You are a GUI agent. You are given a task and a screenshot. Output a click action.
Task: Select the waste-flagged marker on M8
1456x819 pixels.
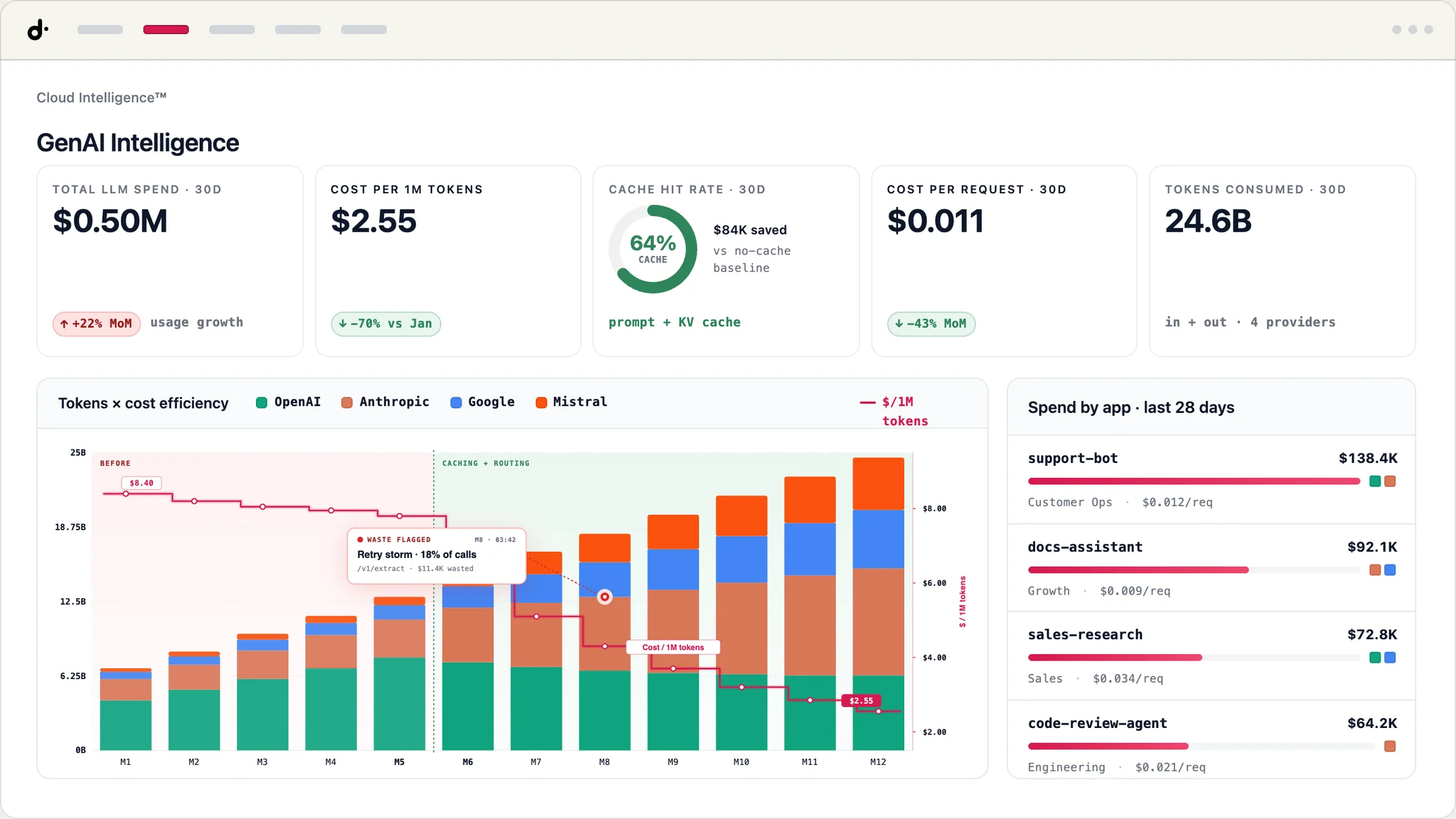[x=604, y=596]
